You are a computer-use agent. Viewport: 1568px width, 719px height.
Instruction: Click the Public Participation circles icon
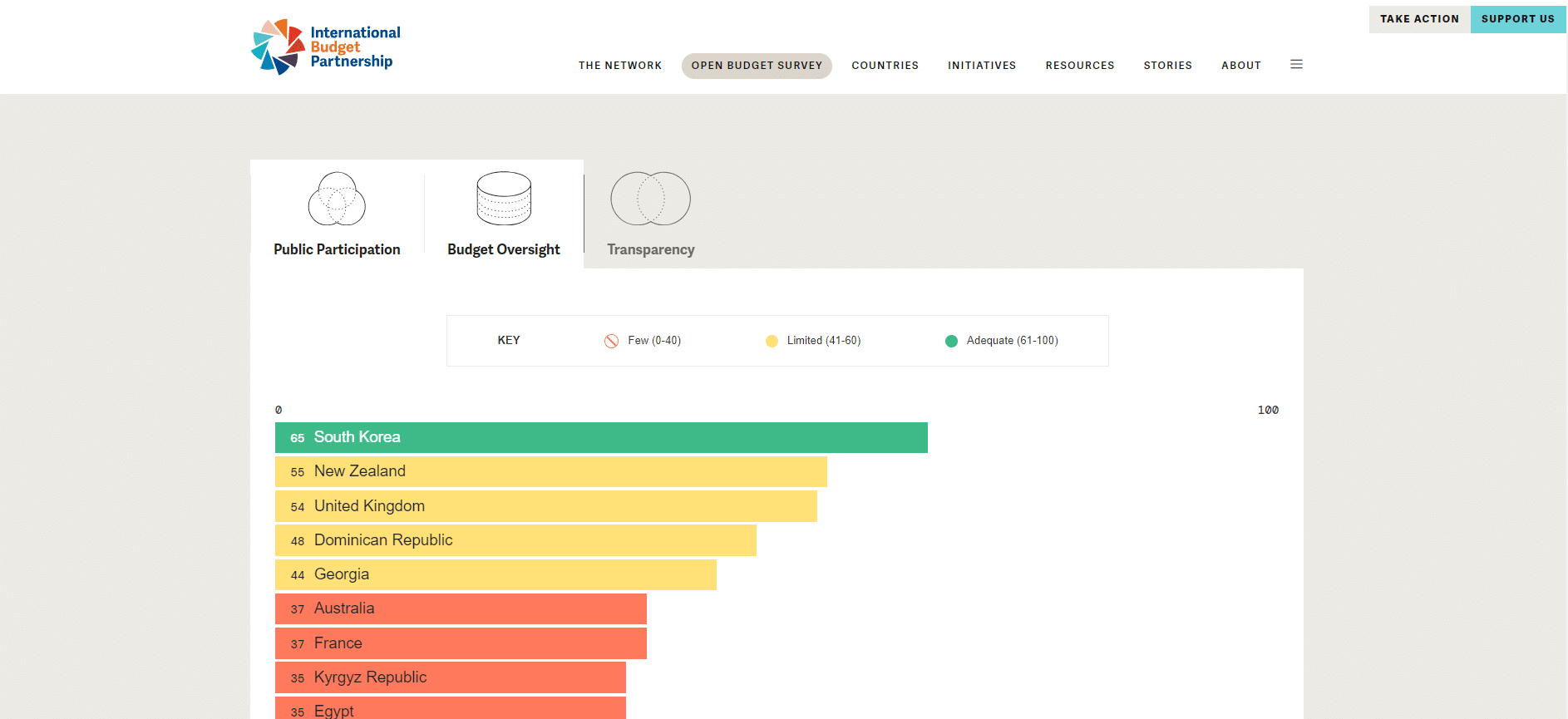click(x=337, y=199)
